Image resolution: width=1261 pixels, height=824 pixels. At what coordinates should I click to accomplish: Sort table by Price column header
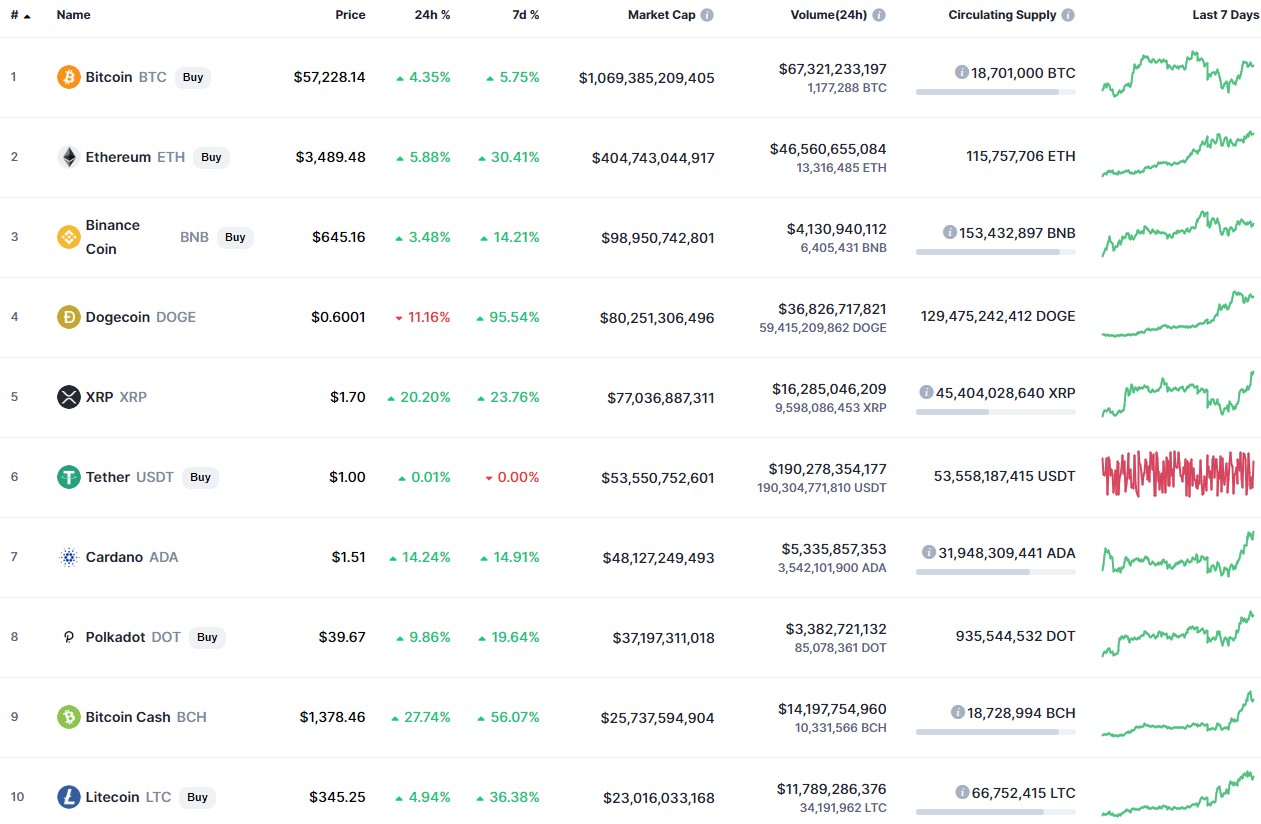pos(350,15)
